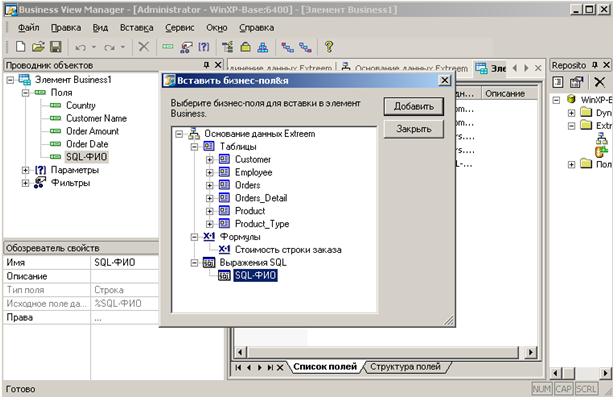Close the Проводник объектов panel

point(218,65)
